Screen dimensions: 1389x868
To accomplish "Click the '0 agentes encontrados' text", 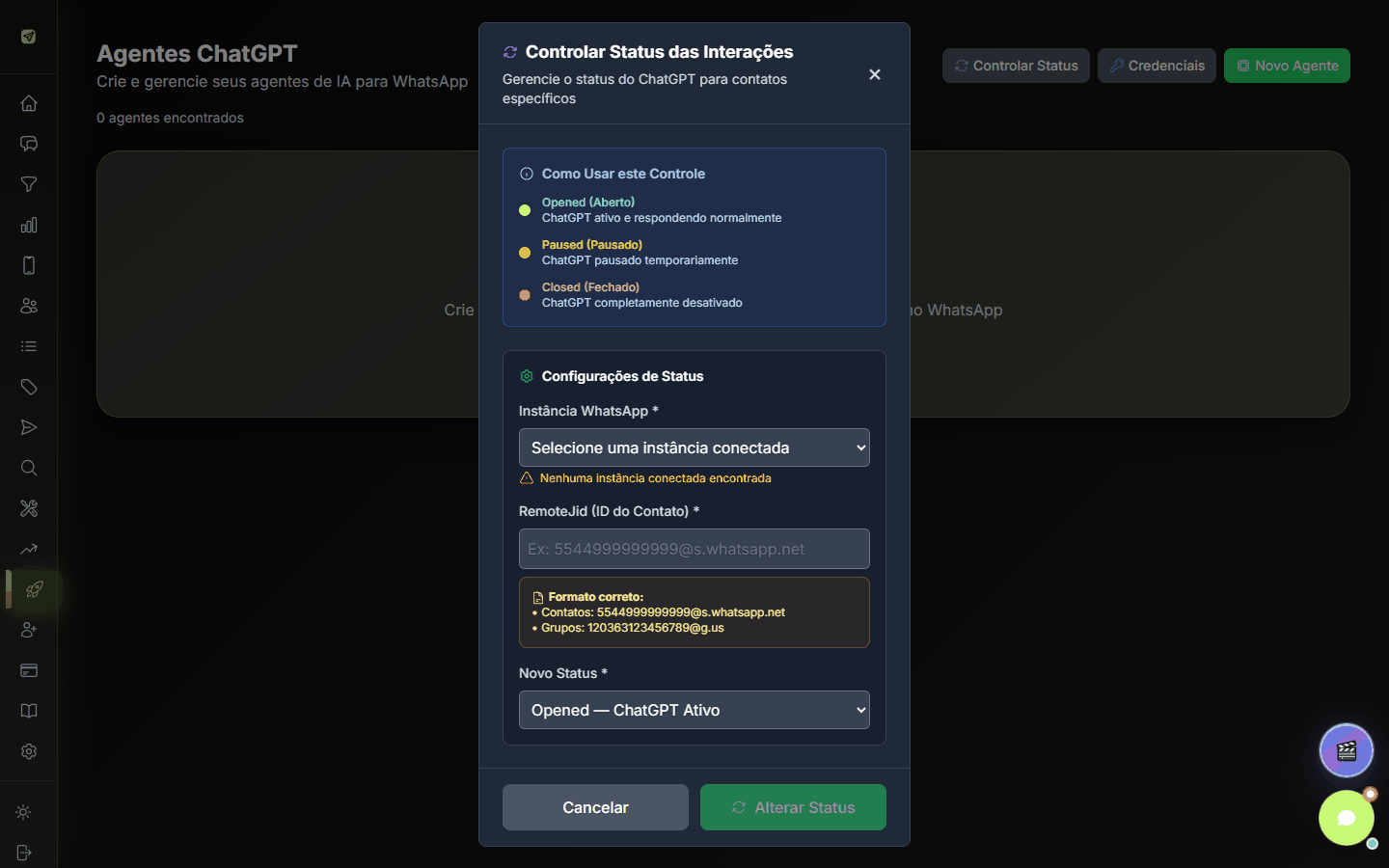I will tap(170, 118).
